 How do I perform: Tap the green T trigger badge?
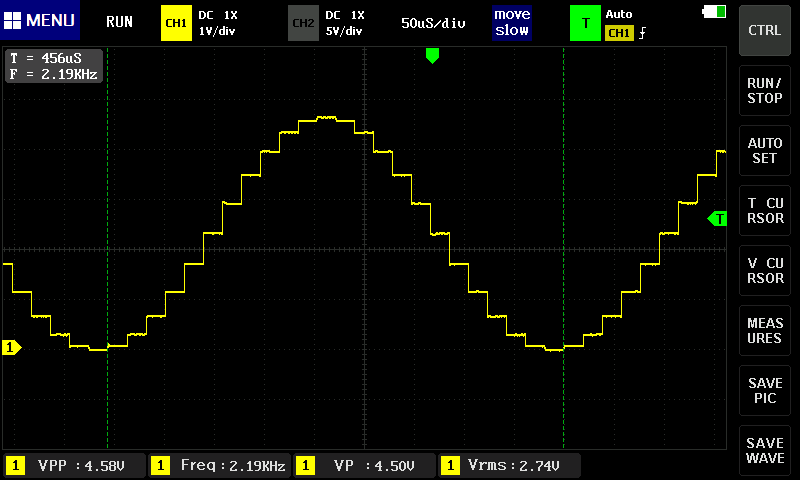tap(585, 23)
